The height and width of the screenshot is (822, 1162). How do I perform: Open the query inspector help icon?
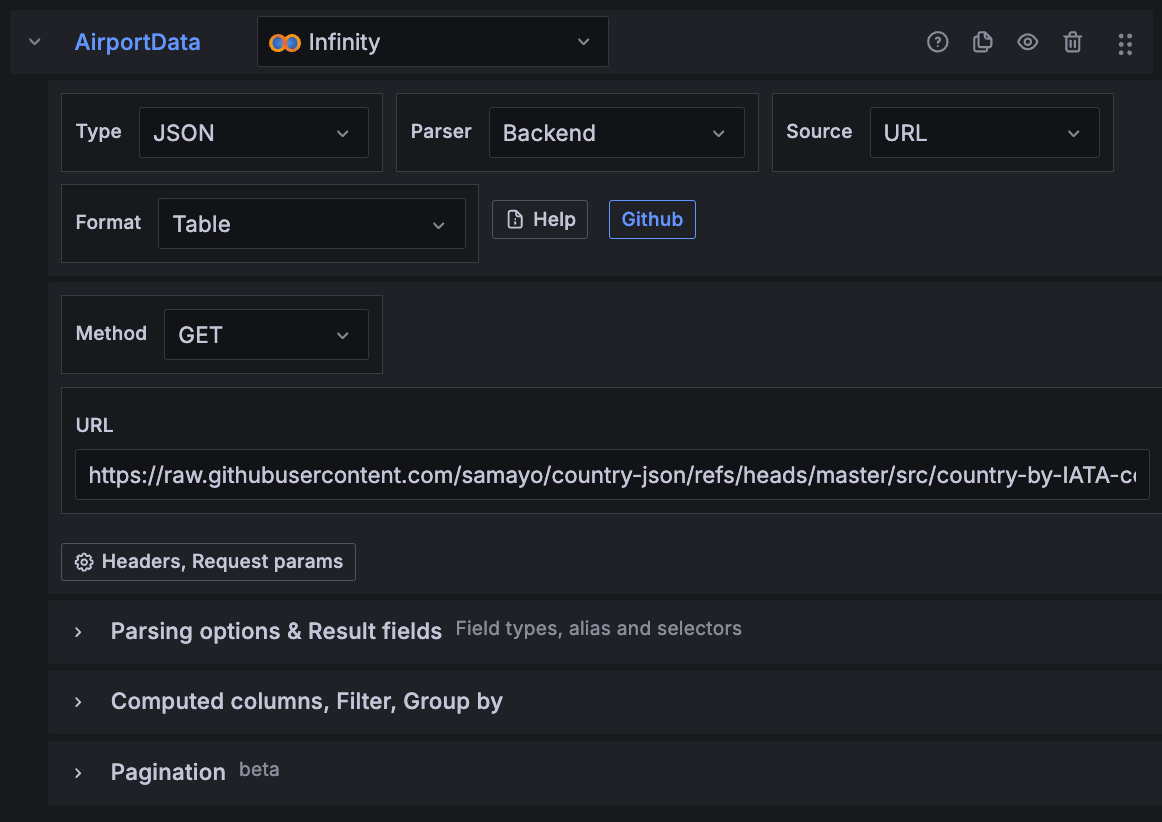tap(937, 42)
